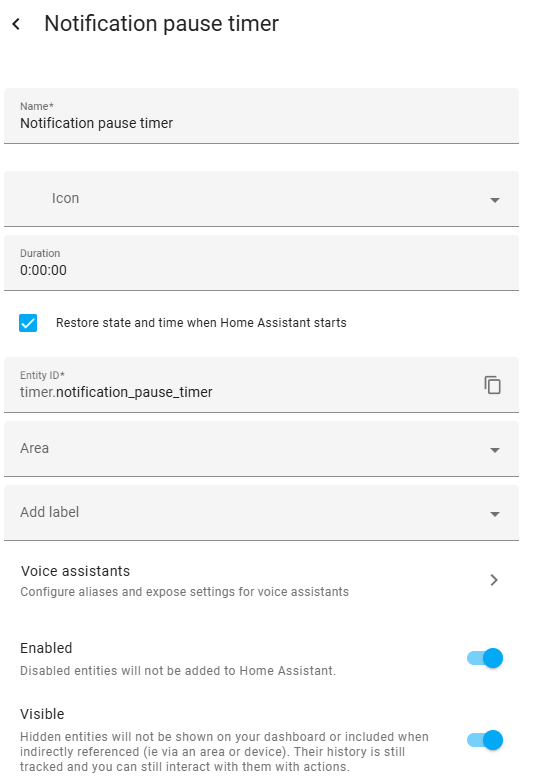Image resolution: width=541 pixels, height=784 pixels.
Task: Expand the Area selector
Action: coord(262,449)
